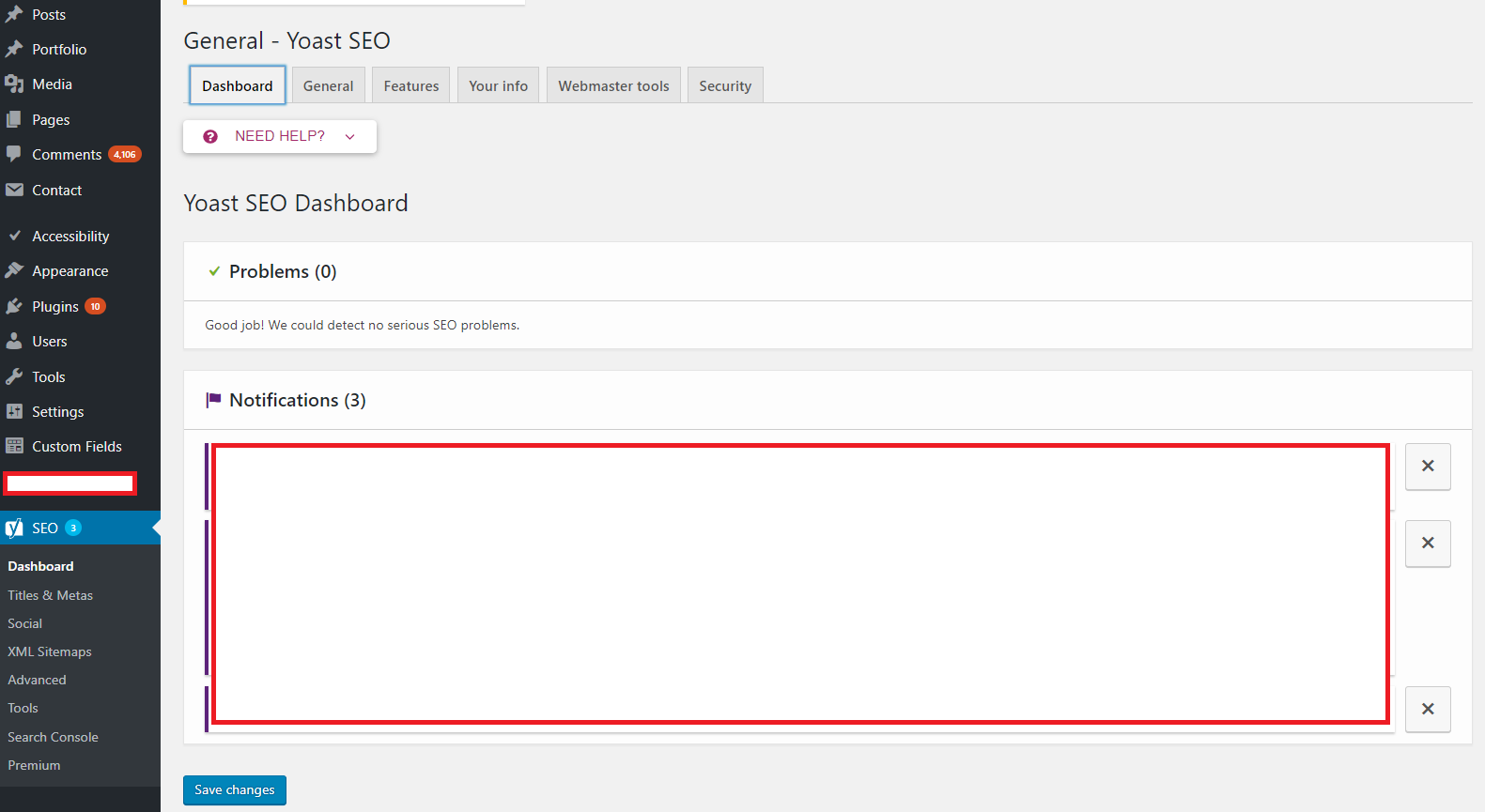Open the Search Console submenu link

point(53,737)
